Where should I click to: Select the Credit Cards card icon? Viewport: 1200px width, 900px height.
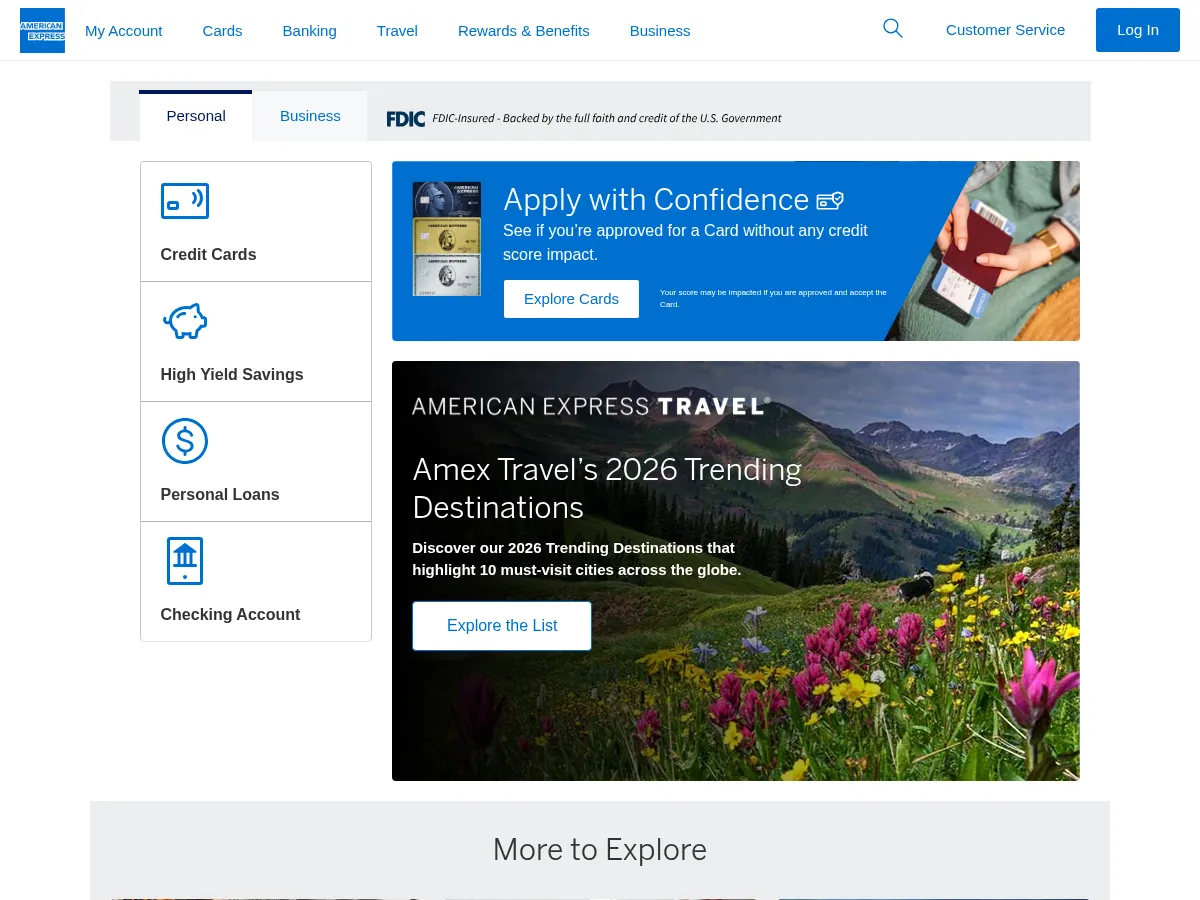(x=184, y=201)
